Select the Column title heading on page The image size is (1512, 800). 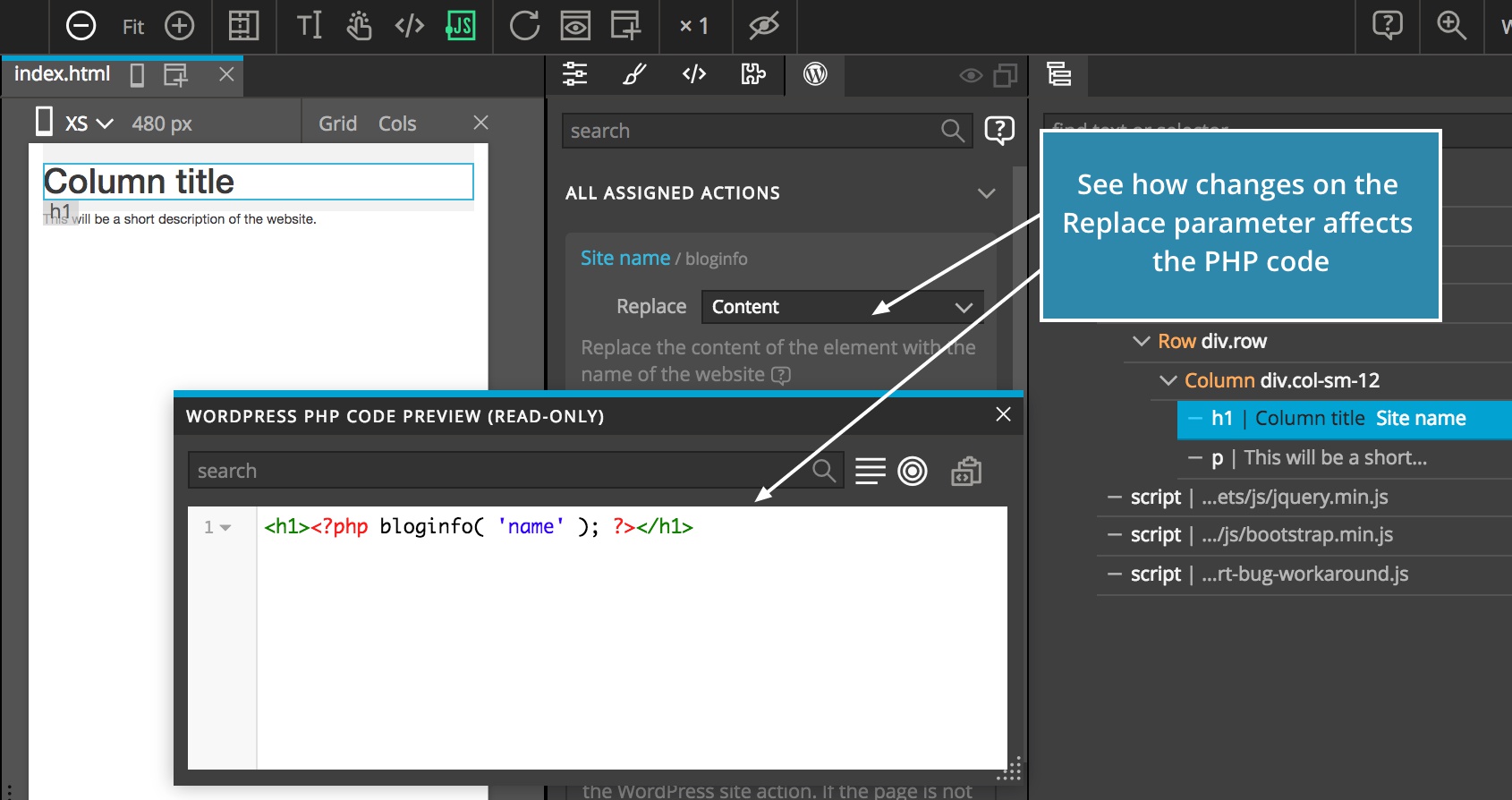[259, 182]
